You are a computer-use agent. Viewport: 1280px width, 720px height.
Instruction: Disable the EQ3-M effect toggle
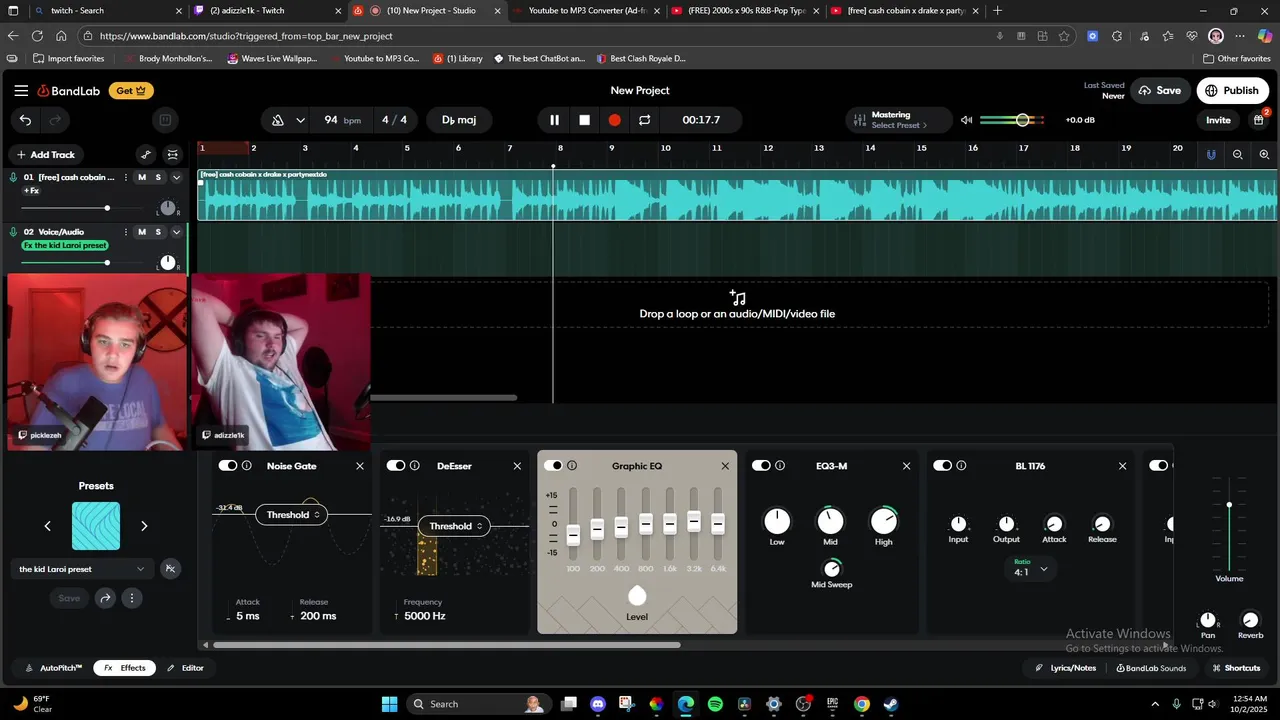(x=762, y=466)
